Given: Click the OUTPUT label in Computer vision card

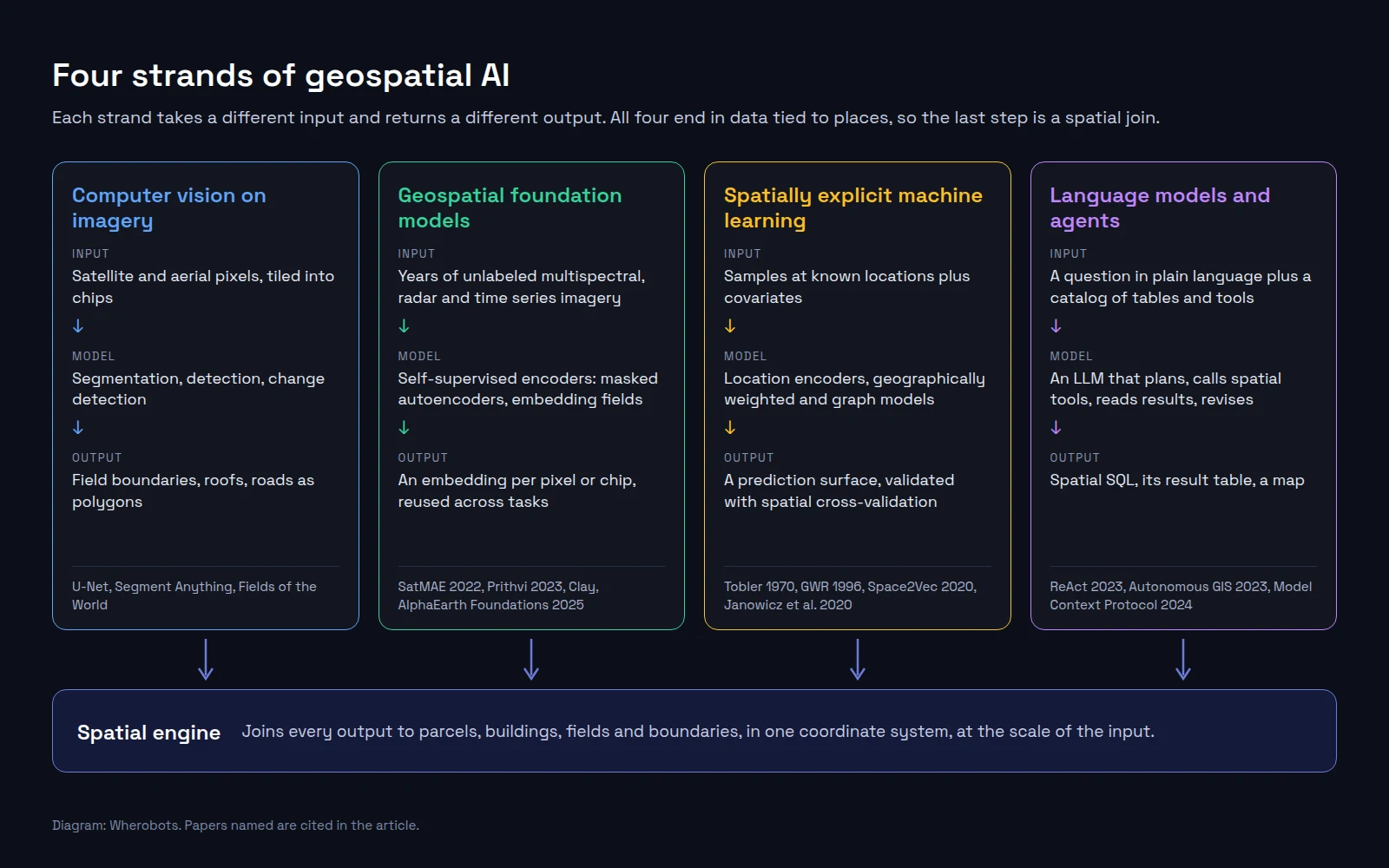Looking at the screenshot, I should pos(96,457).
